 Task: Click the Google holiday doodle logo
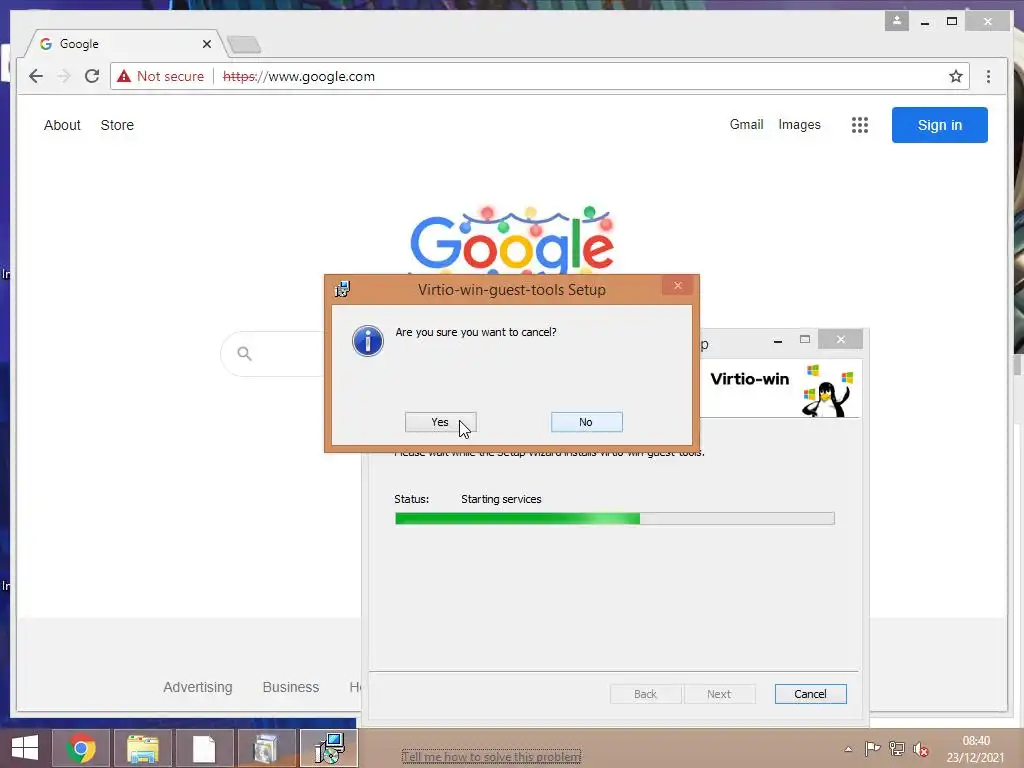(x=512, y=240)
